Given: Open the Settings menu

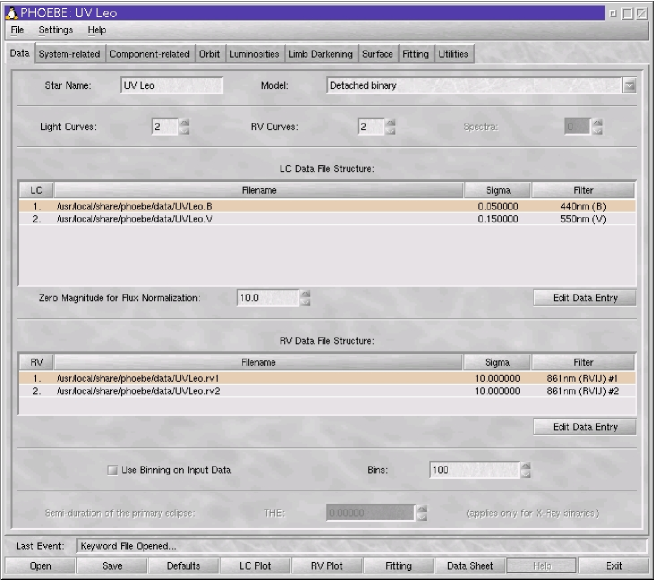Looking at the screenshot, I should coord(56,30).
